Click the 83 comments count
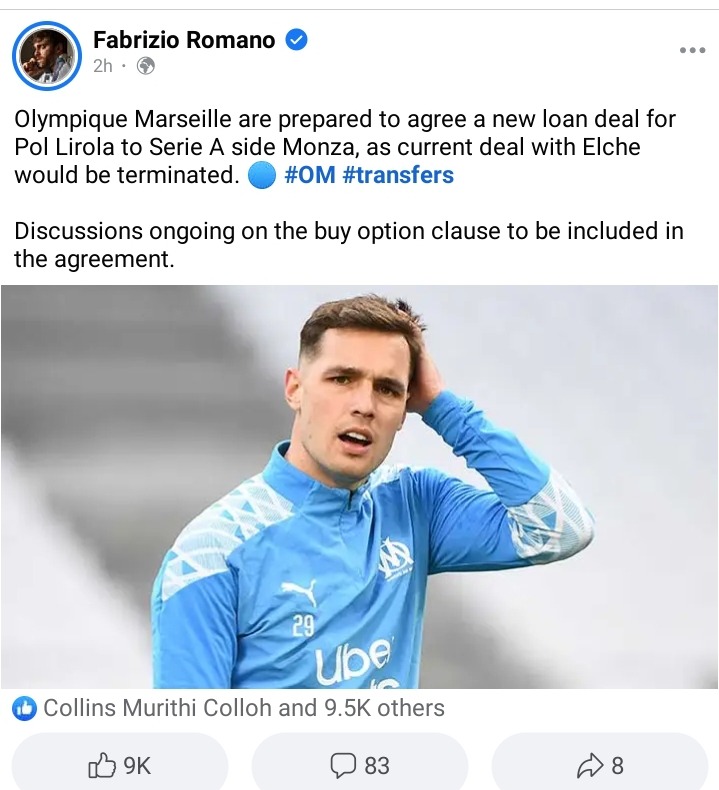Screen dimensions: 719x790 click(x=377, y=766)
